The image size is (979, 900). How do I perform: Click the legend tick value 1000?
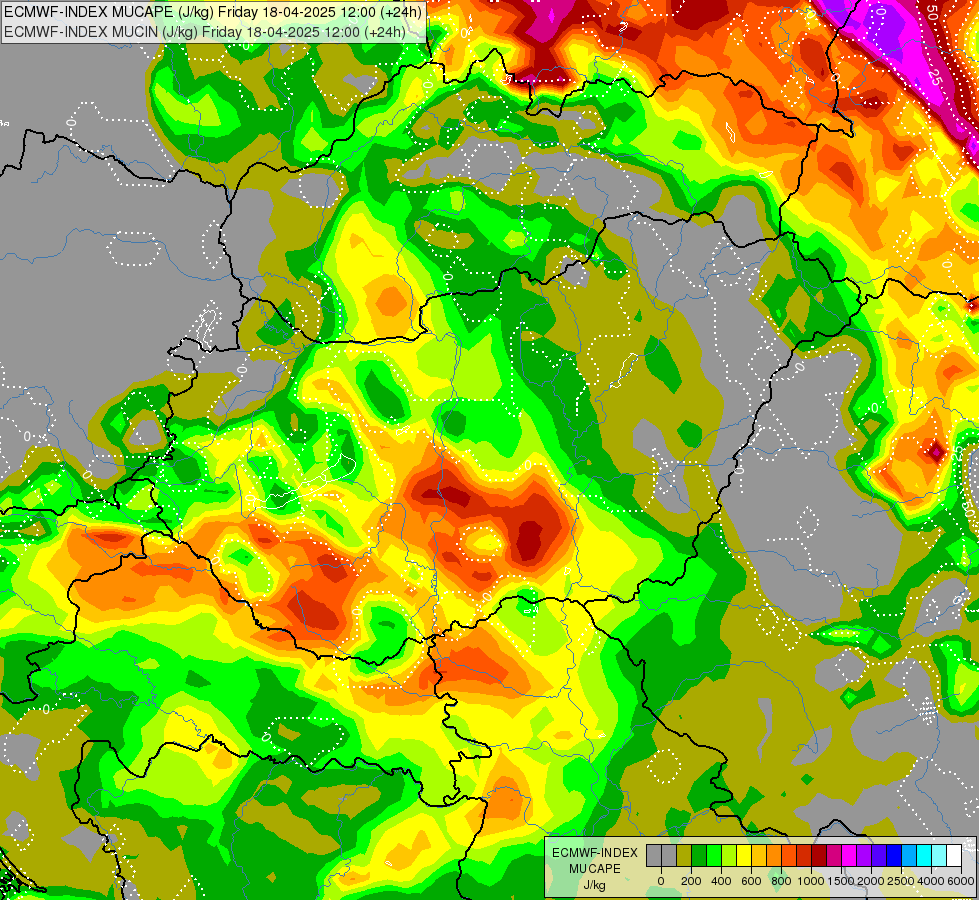pos(811,881)
